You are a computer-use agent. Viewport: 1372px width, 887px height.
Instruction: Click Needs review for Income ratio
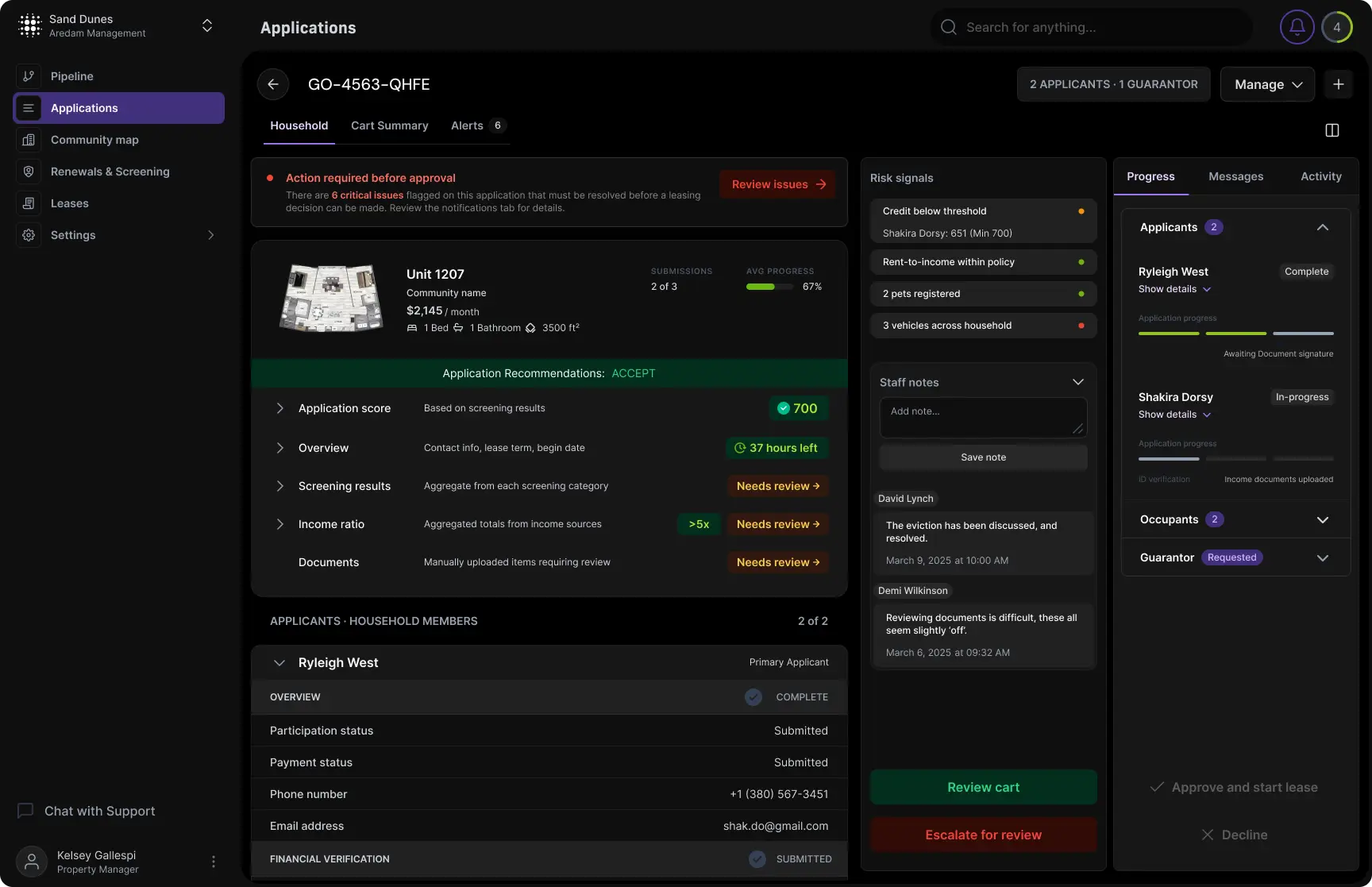pyautogui.click(x=778, y=524)
